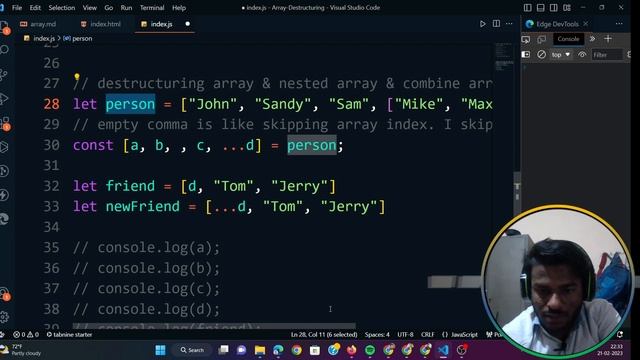Open the Run and Debug view
640x360 pixels.
pos(4,99)
